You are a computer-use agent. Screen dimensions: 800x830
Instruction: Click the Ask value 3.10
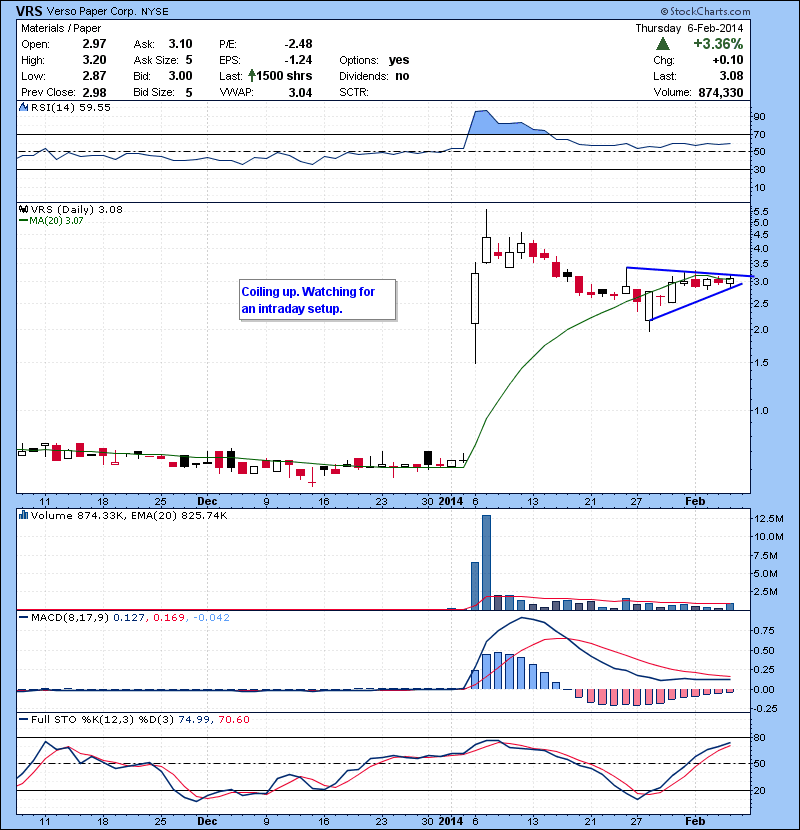pos(180,44)
